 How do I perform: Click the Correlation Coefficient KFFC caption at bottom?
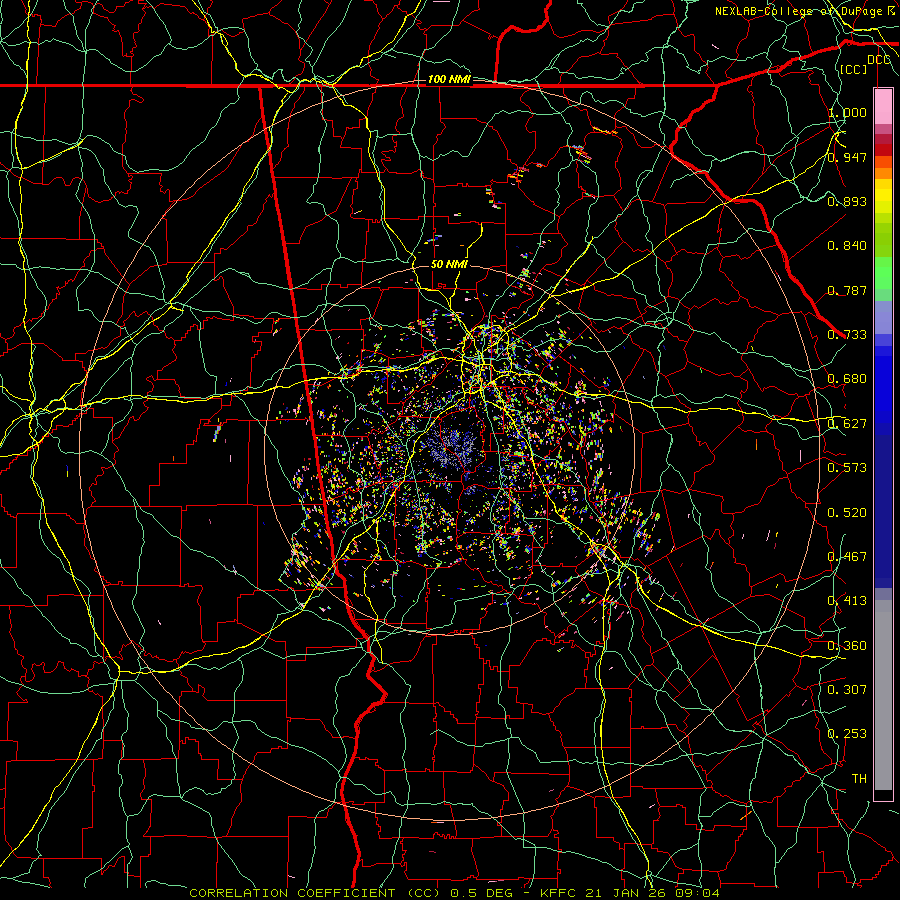point(454,893)
